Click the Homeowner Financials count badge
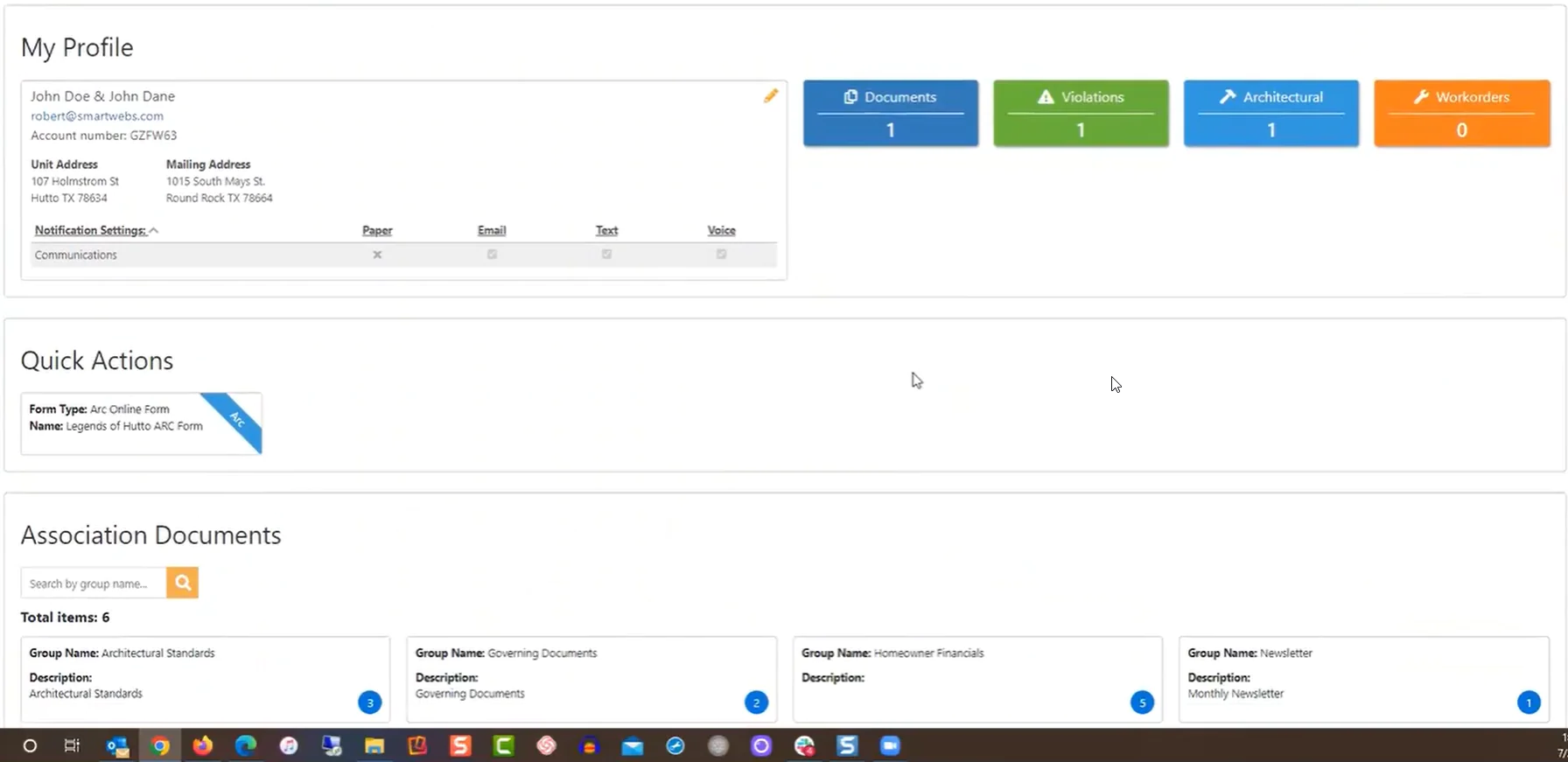Screen dimensions: 1568x762 pos(1142,703)
